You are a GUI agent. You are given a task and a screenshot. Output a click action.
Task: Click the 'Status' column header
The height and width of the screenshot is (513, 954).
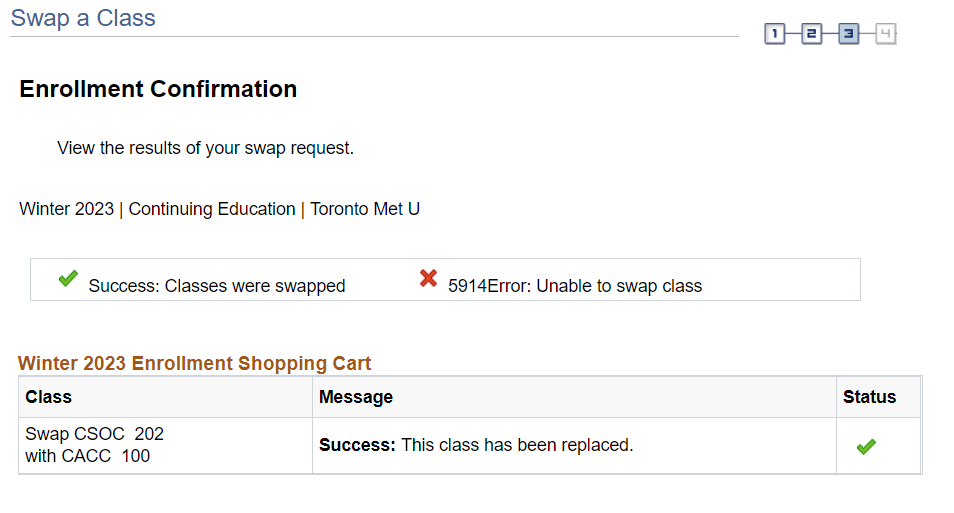click(x=869, y=397)
